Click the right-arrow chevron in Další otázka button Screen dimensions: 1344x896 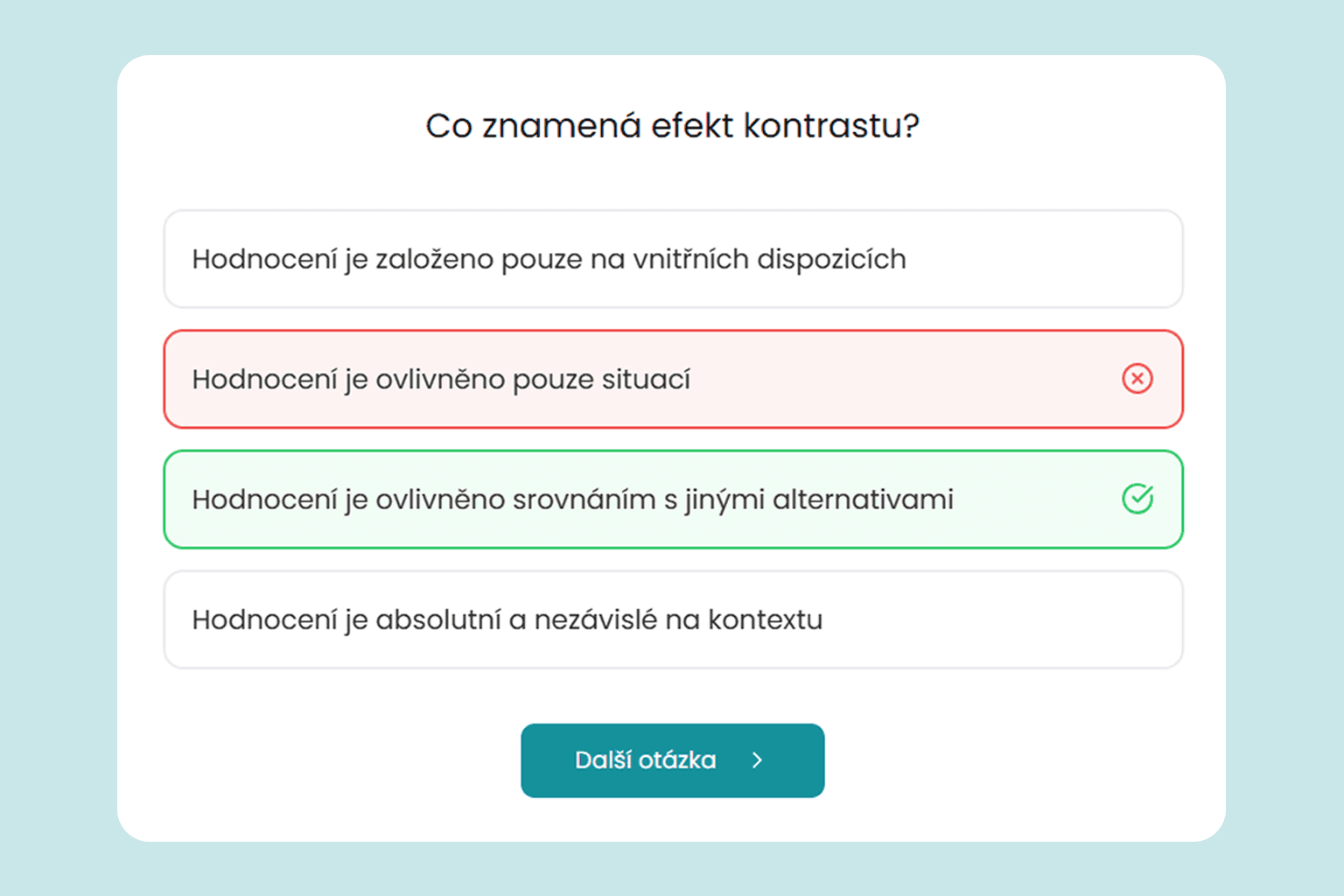(758, 760)
